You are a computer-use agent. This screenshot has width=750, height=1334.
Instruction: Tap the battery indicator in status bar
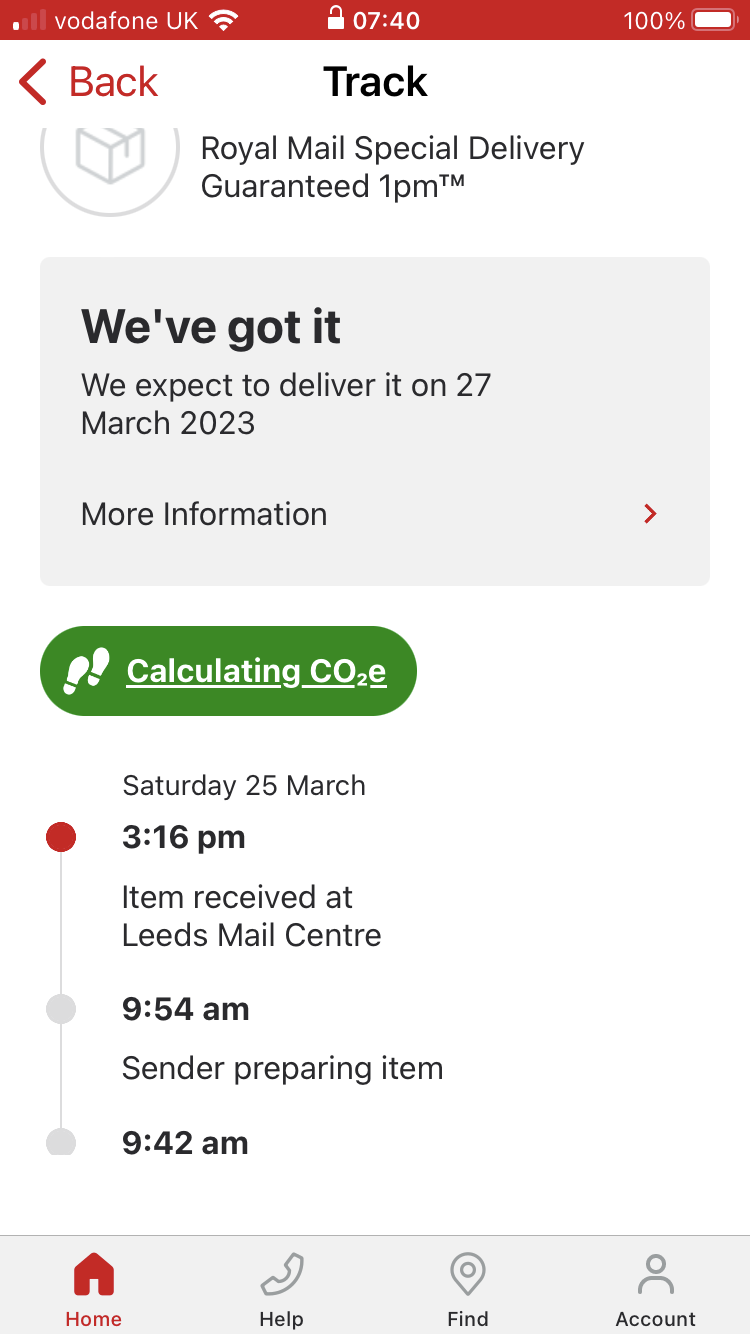715,20
